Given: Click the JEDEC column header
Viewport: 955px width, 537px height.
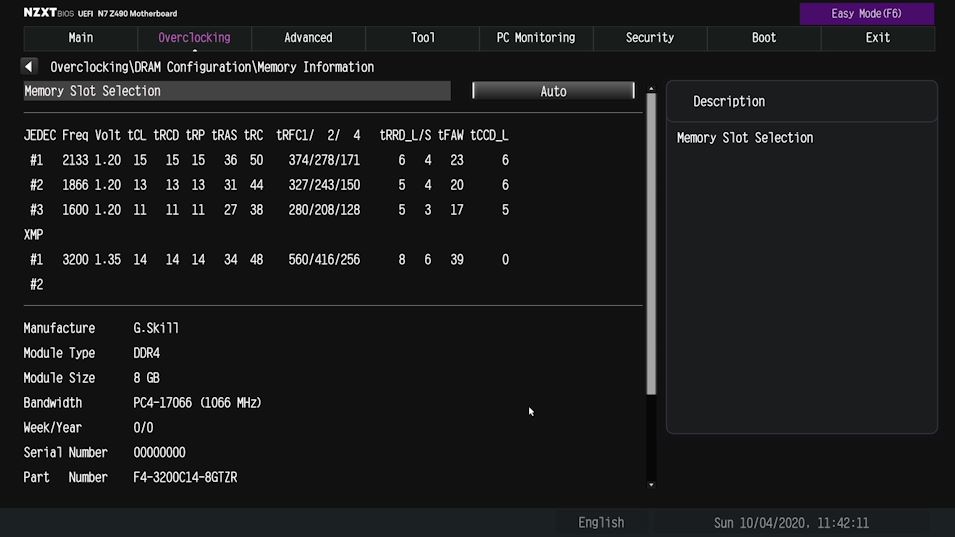Looking at the screenshot, I should coord(40,135).
